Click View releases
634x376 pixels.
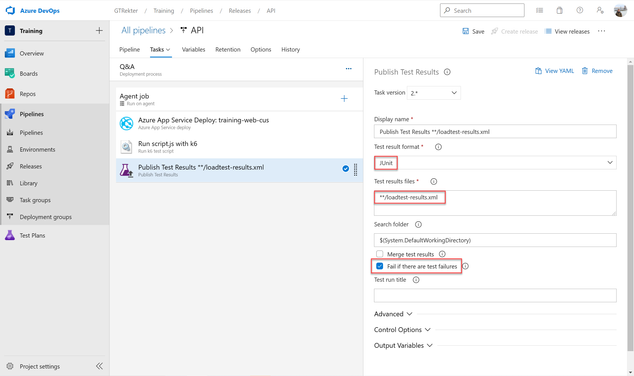pos(567,31)
